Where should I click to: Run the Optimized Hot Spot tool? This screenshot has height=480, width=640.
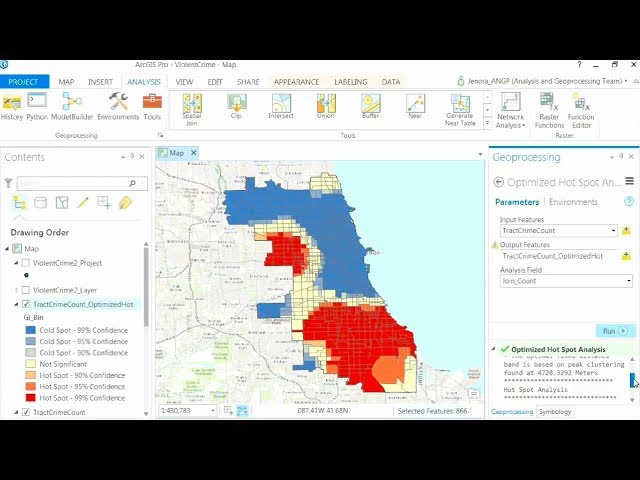616,331
